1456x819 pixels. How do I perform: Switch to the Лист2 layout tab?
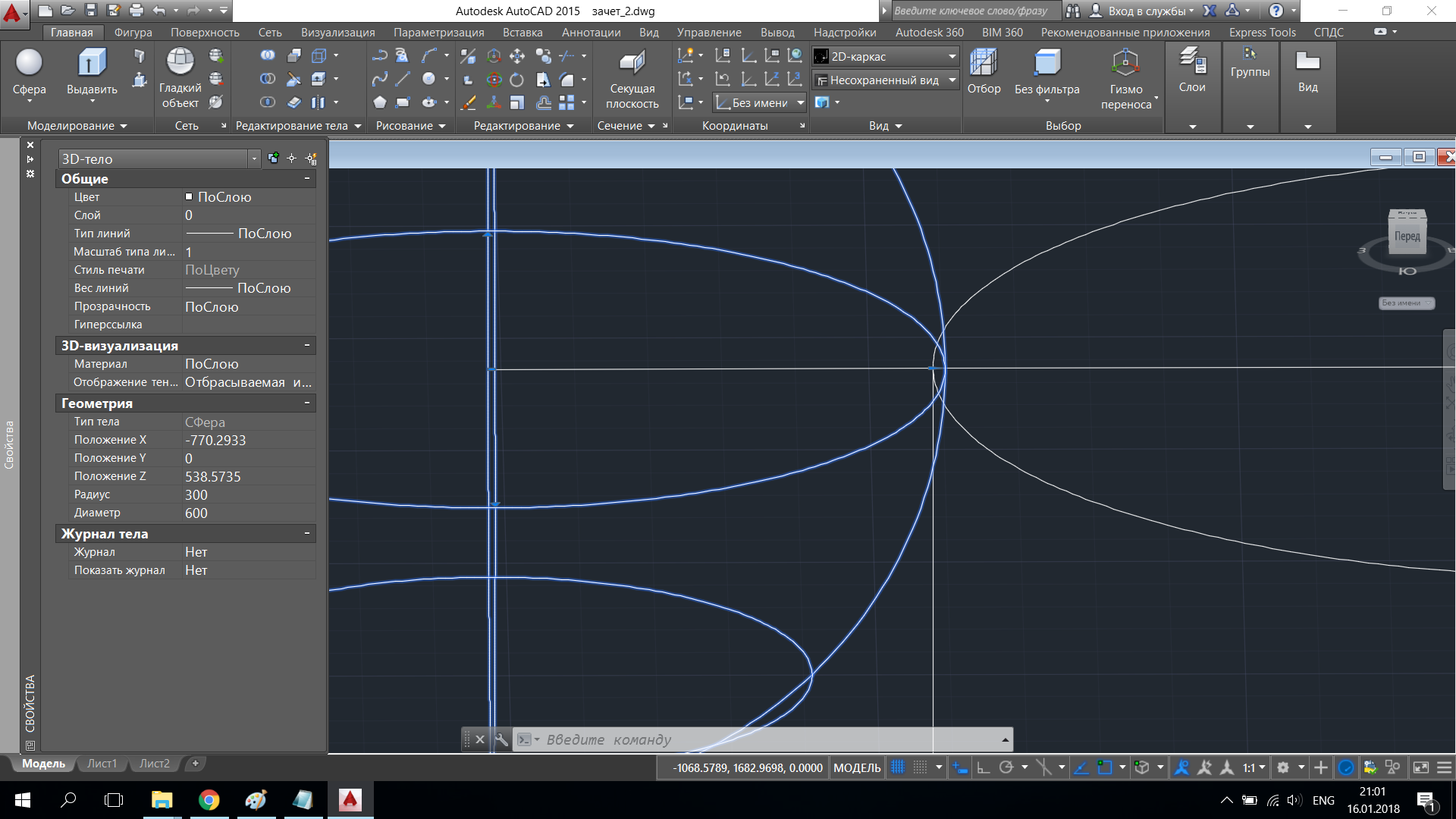(x=155, y=764)
